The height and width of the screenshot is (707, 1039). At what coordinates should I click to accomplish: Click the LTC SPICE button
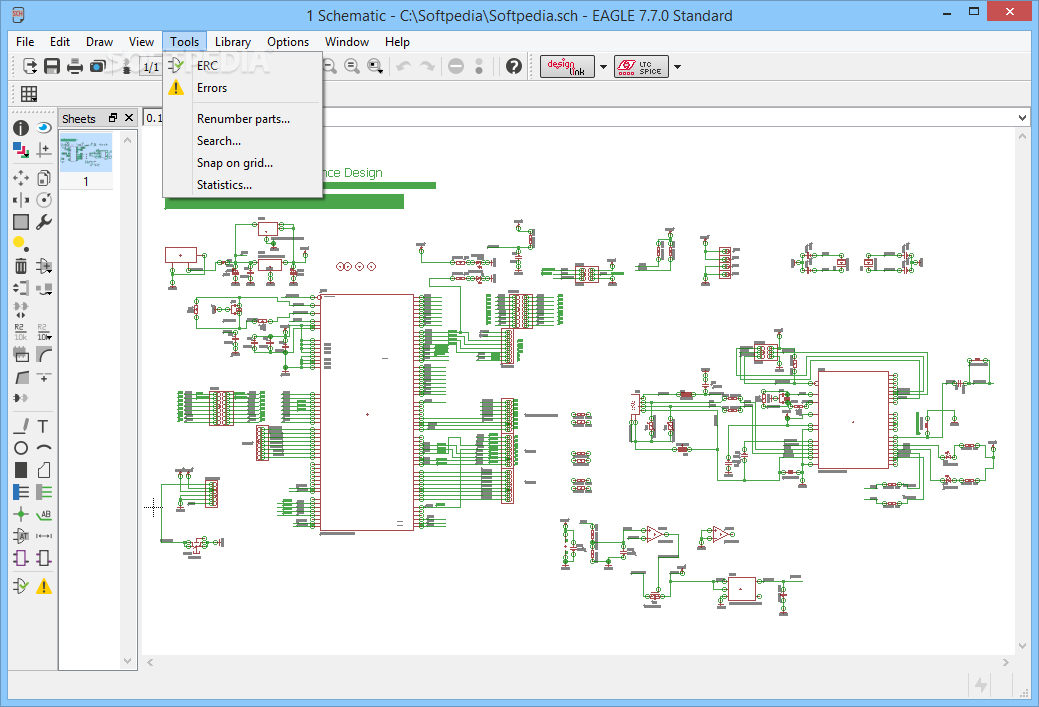[641, 66]
